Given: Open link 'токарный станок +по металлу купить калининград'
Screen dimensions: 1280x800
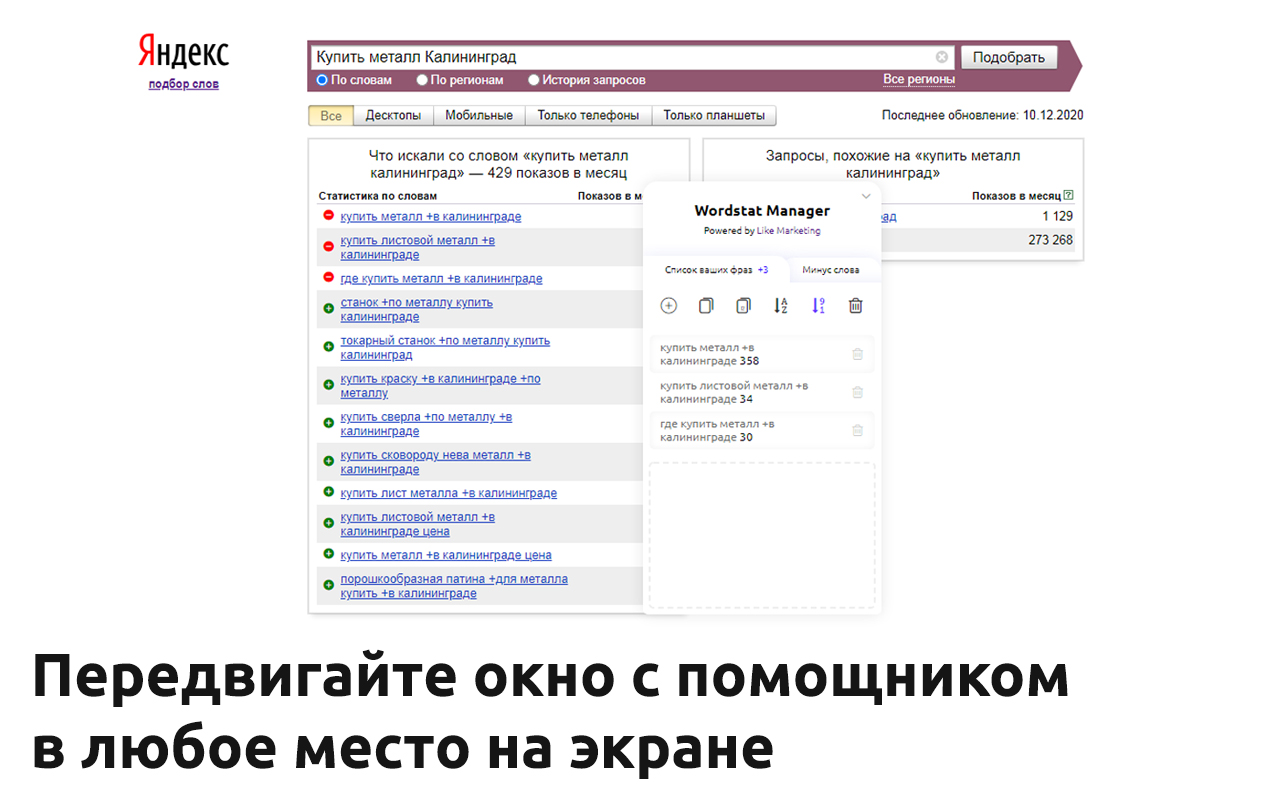Looking at the screenshot, I should [x=445, y=348].
